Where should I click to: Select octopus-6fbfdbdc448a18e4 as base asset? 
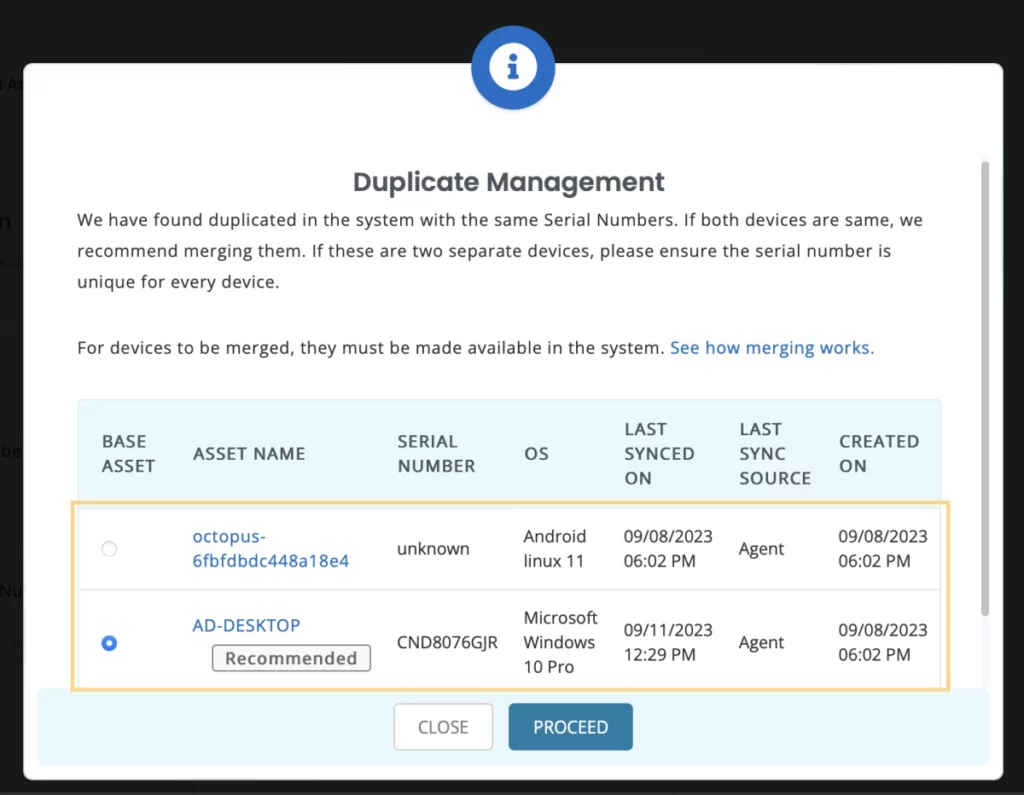pos(109,549)
